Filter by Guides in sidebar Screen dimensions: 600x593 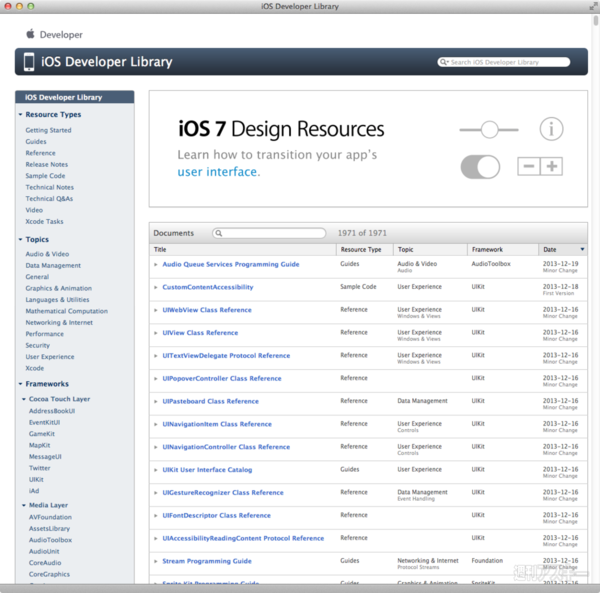pyautogui.click(x=36, y=142)
